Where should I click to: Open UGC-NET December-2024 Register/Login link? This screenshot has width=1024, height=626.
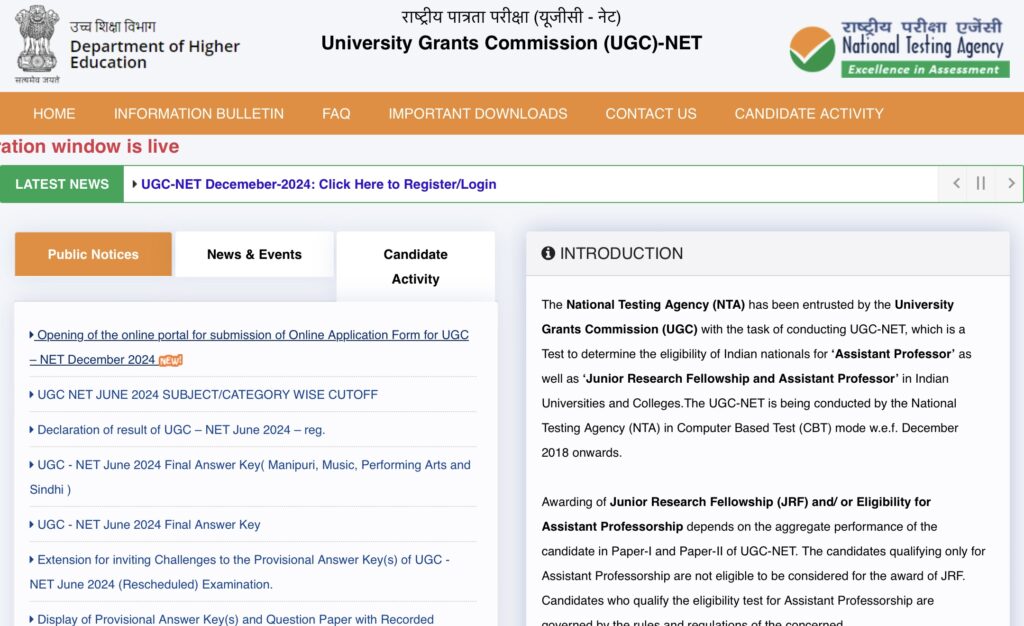319,184
